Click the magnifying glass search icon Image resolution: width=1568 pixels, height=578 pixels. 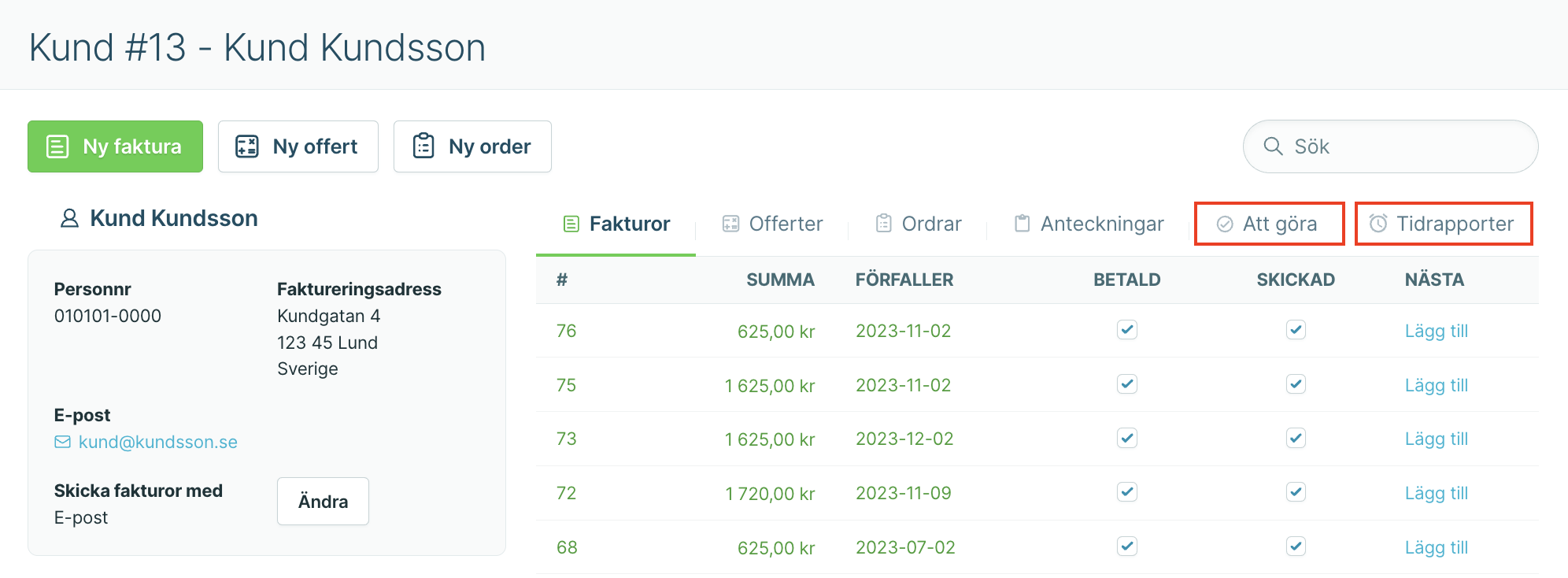[x=1273, y=146]
